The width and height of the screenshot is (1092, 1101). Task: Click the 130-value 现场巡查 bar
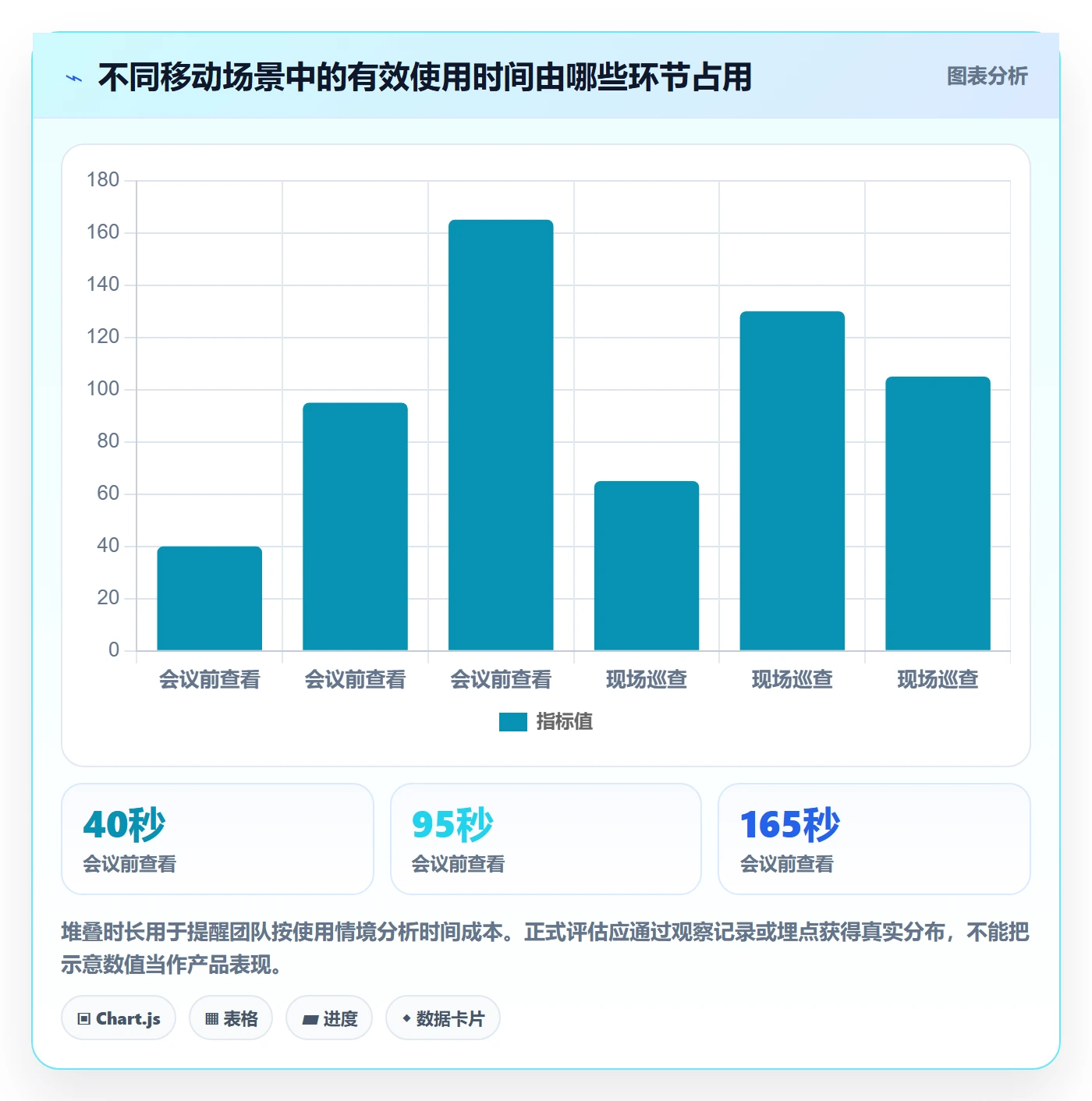coord(792,480)
